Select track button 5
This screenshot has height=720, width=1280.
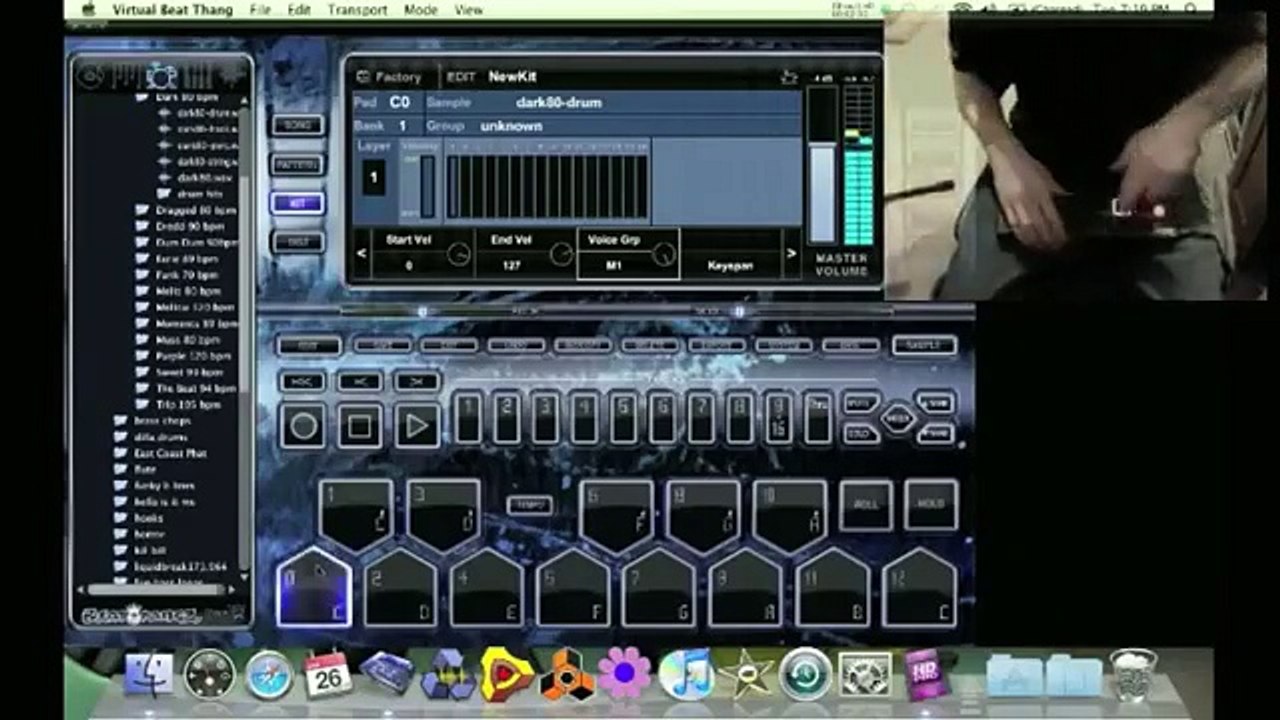click(623, 417)
